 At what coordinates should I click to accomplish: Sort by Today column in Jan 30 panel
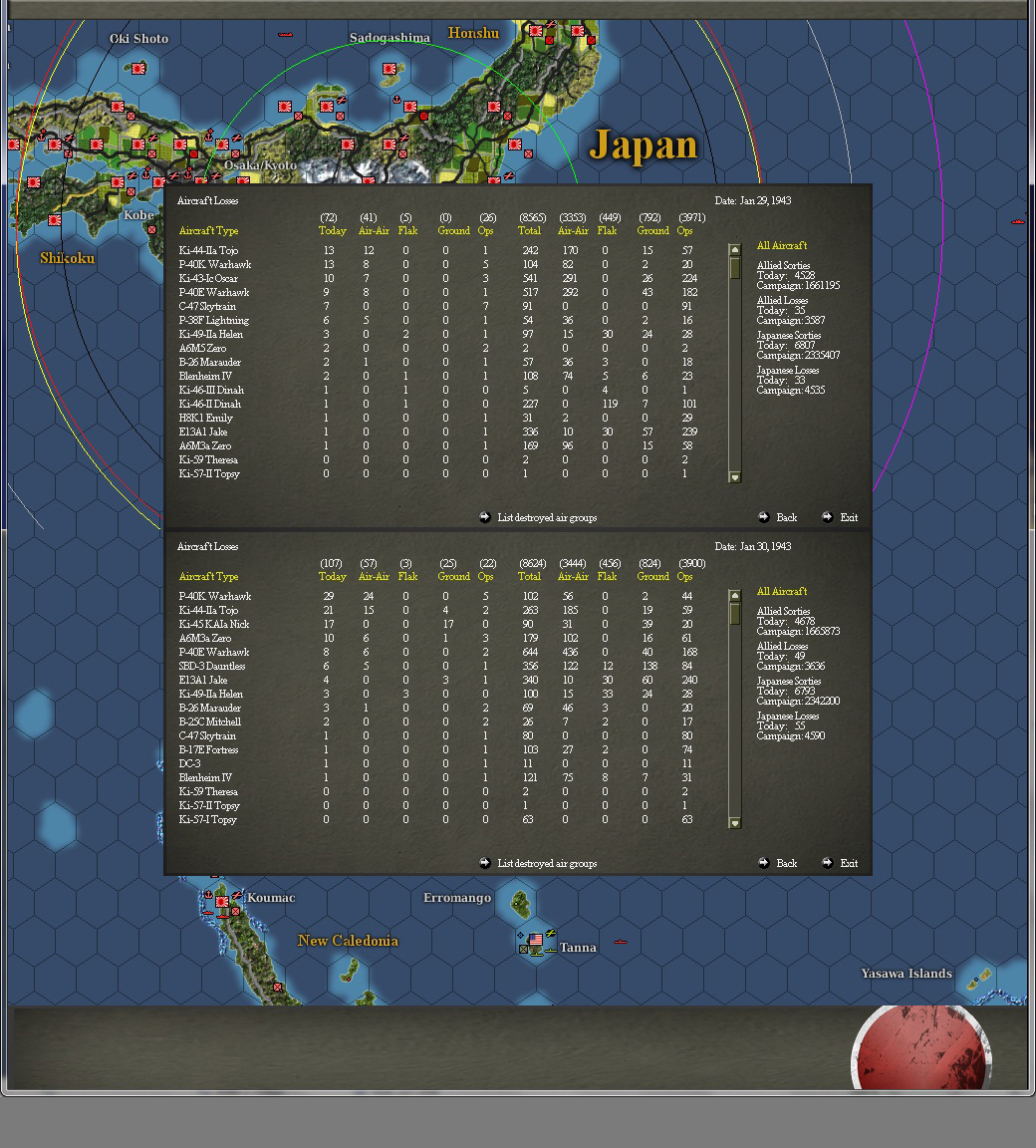[x=332, y=576]
